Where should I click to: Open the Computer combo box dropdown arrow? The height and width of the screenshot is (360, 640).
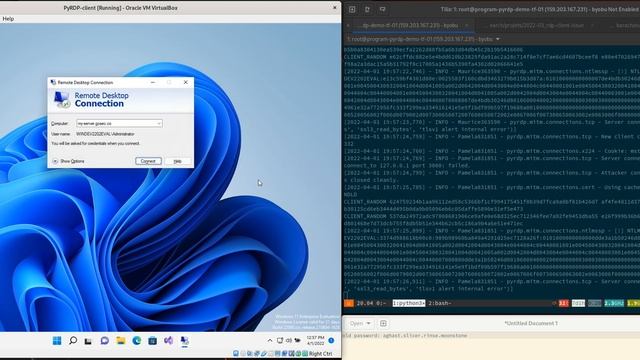point(159,123)
